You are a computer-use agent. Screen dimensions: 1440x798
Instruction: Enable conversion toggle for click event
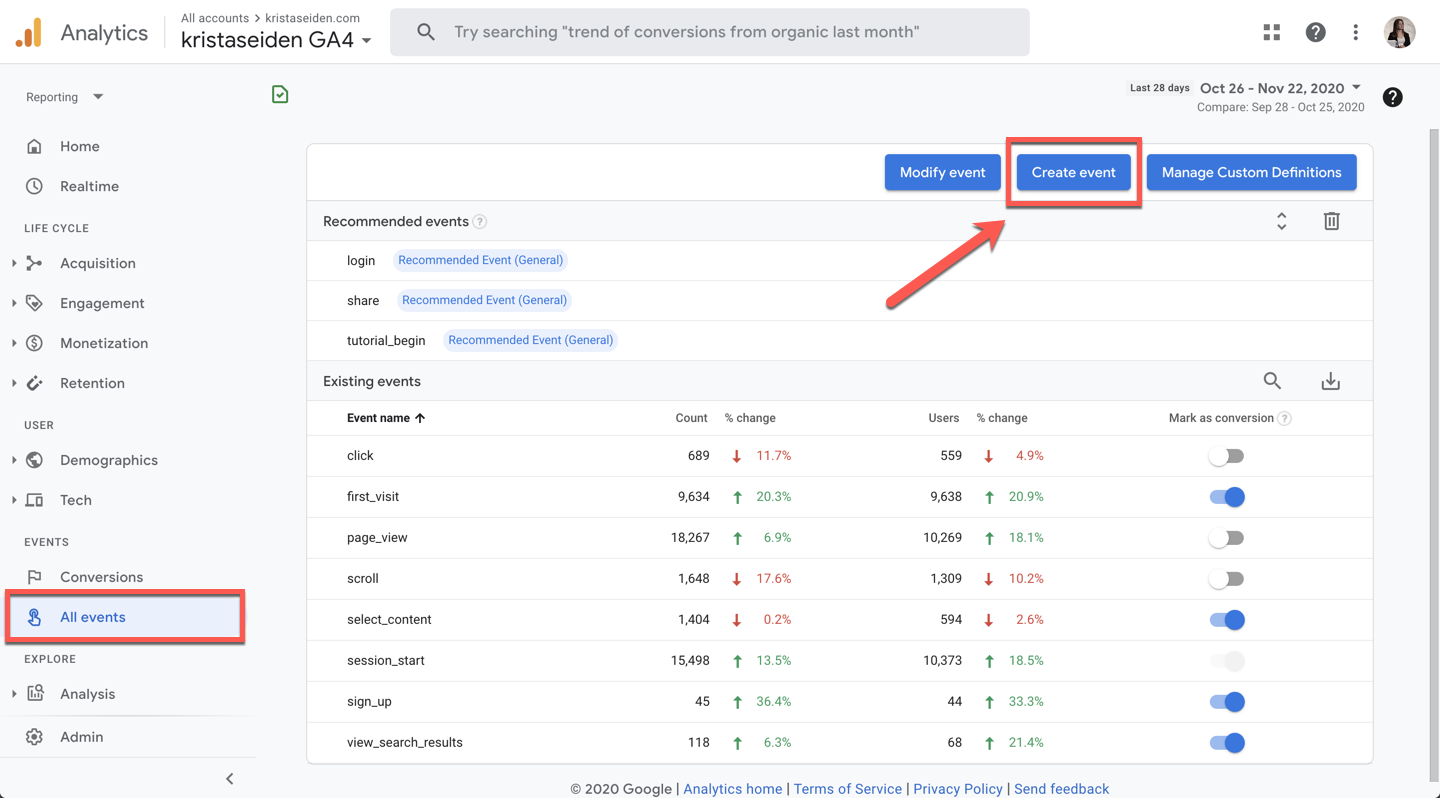click(x=1226, y=456)
